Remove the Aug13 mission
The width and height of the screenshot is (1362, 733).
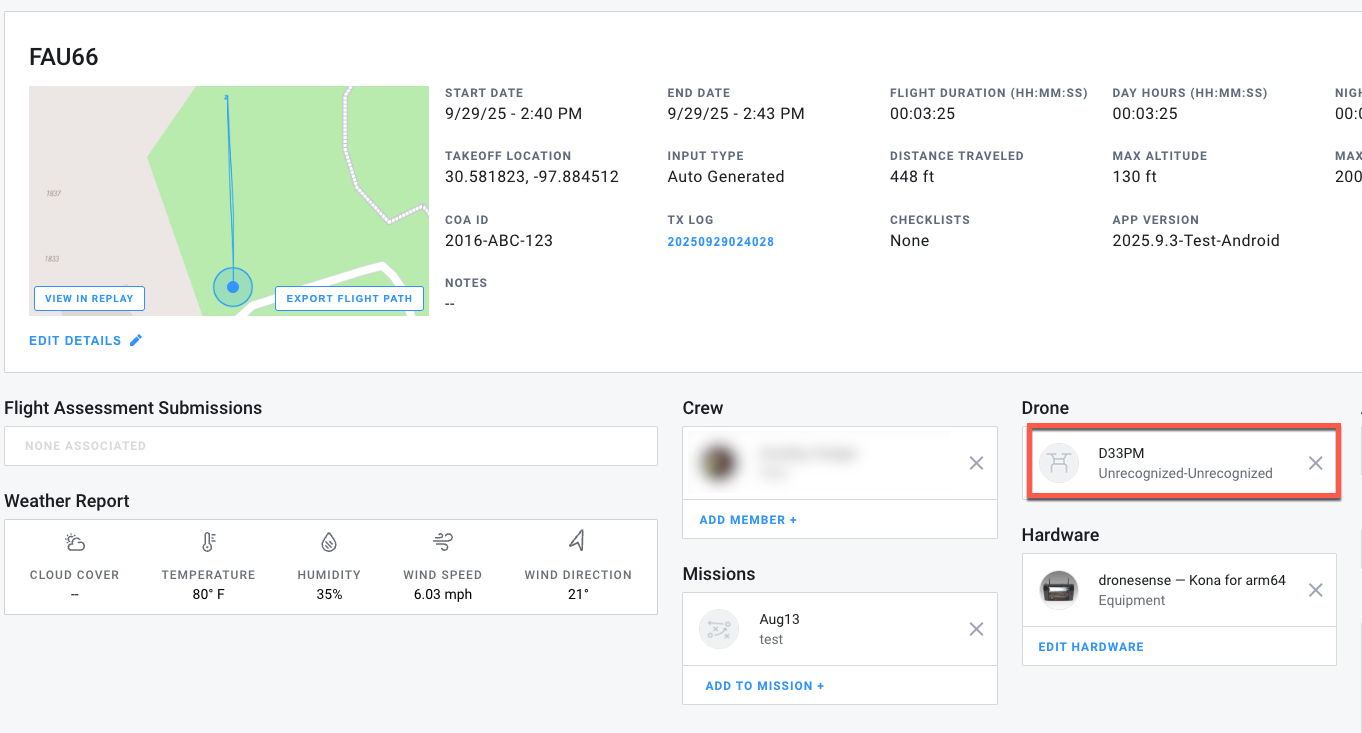[x=976, y=629]
